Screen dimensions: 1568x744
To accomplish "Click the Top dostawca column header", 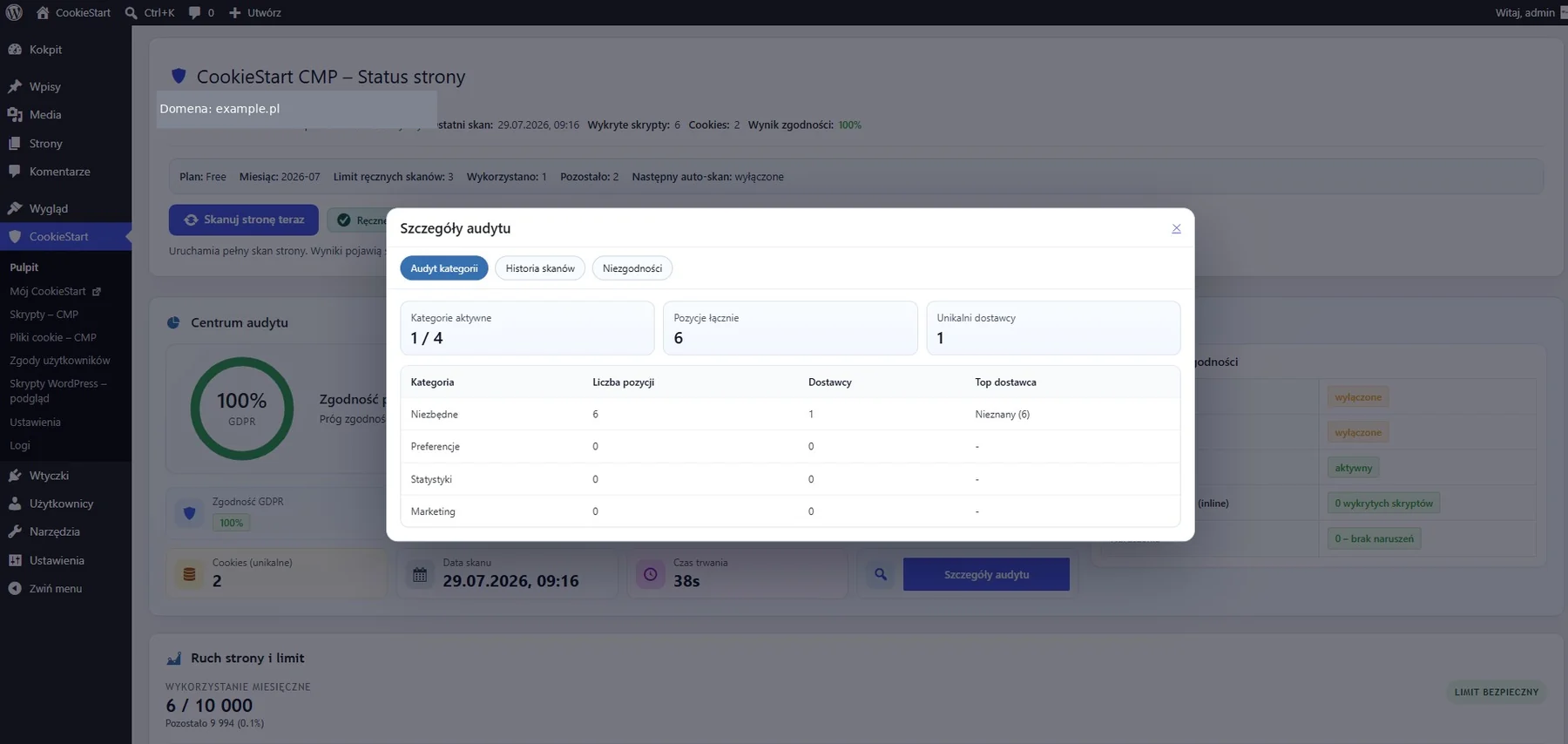I will [1005, 382].
